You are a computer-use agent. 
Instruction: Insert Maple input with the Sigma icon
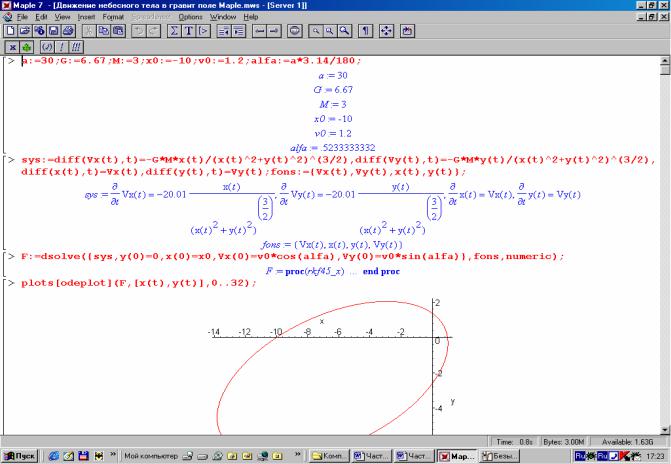(x=174, y=31)
